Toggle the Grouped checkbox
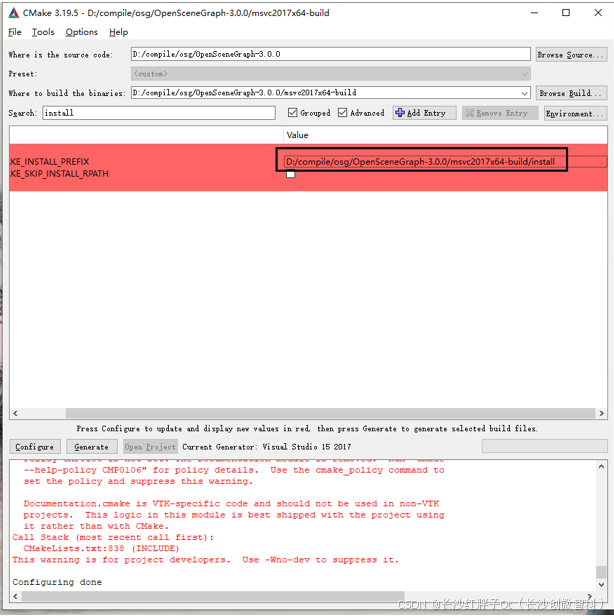Viewport: 614px width, 616px height. click(292, 113)
